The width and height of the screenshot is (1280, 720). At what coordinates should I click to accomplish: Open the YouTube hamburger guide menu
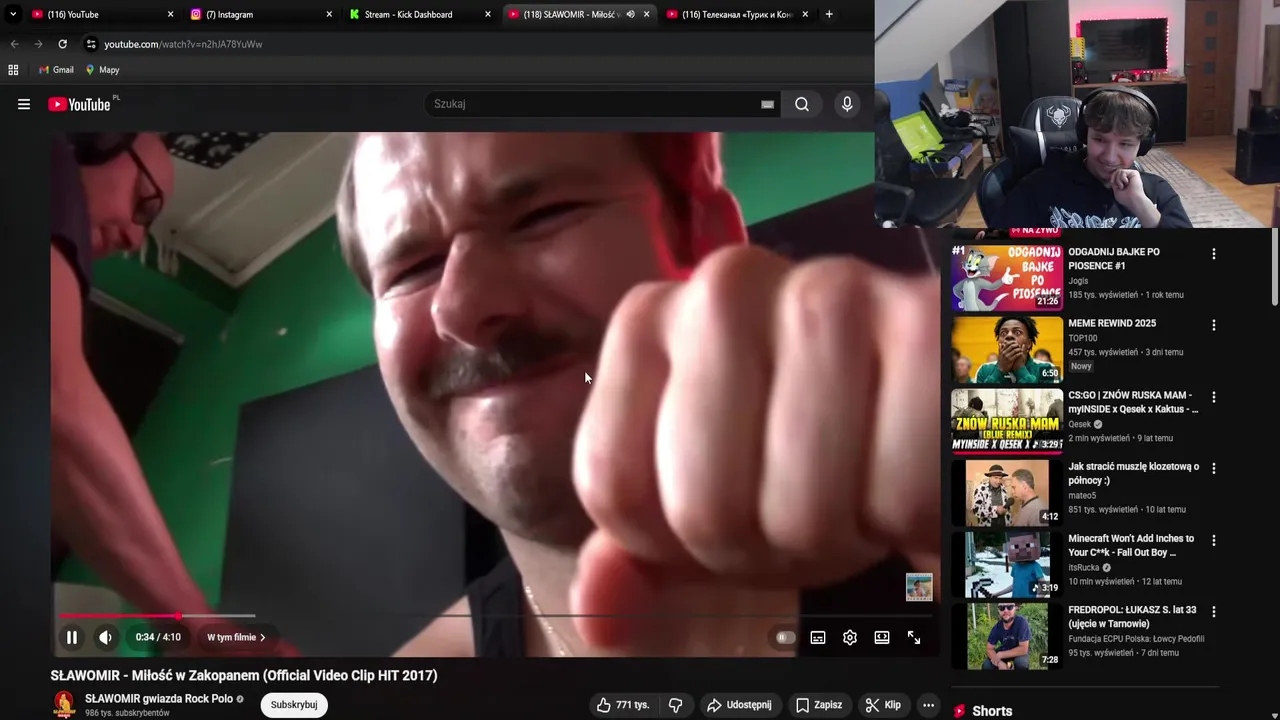pos(24,104)
